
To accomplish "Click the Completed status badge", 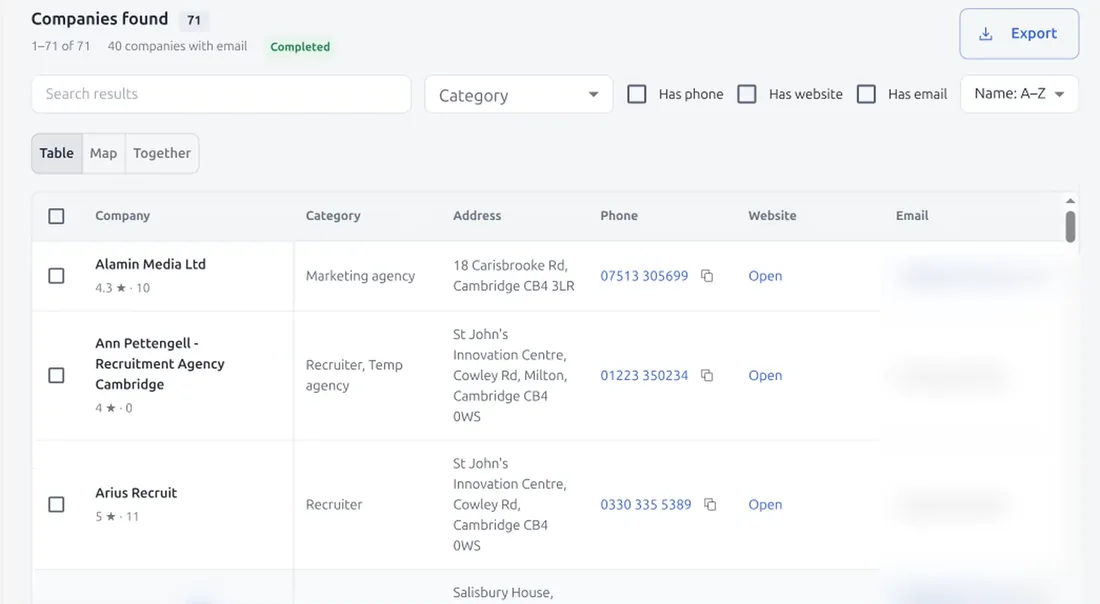I will click(x=300, y=46).
